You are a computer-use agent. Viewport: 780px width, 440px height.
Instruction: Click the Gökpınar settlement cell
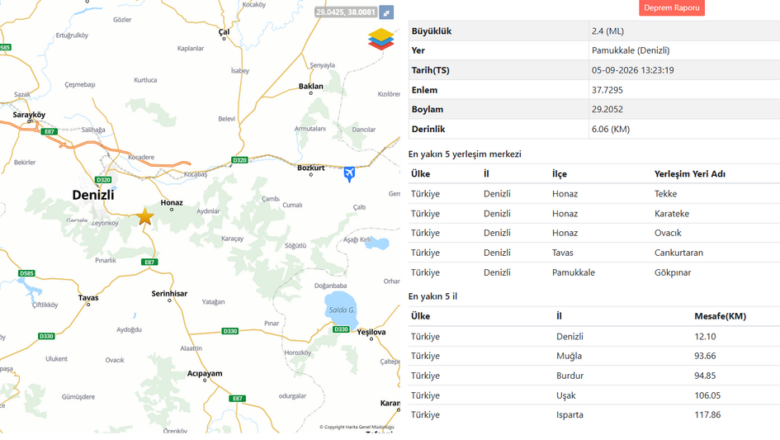(x=673, y=272)
